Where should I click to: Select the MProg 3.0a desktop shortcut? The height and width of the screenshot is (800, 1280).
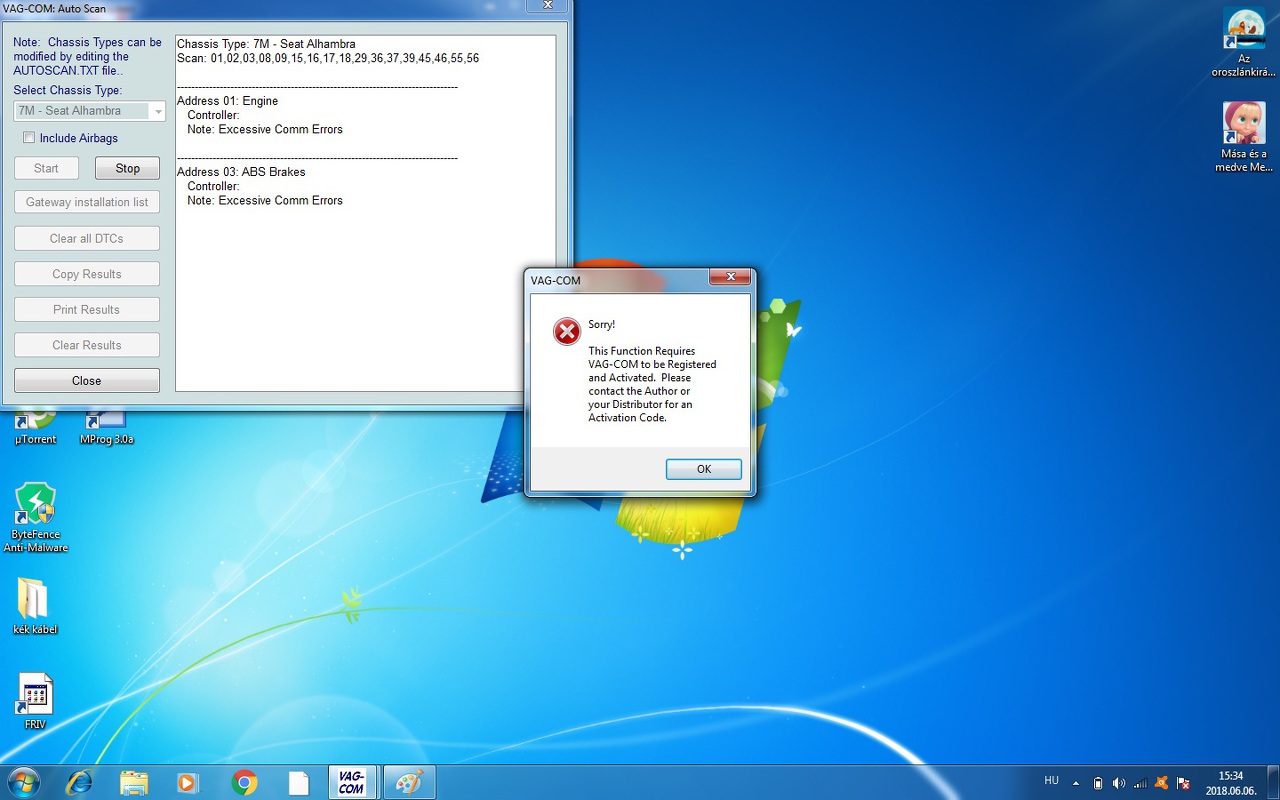click(x=106, y=427)
